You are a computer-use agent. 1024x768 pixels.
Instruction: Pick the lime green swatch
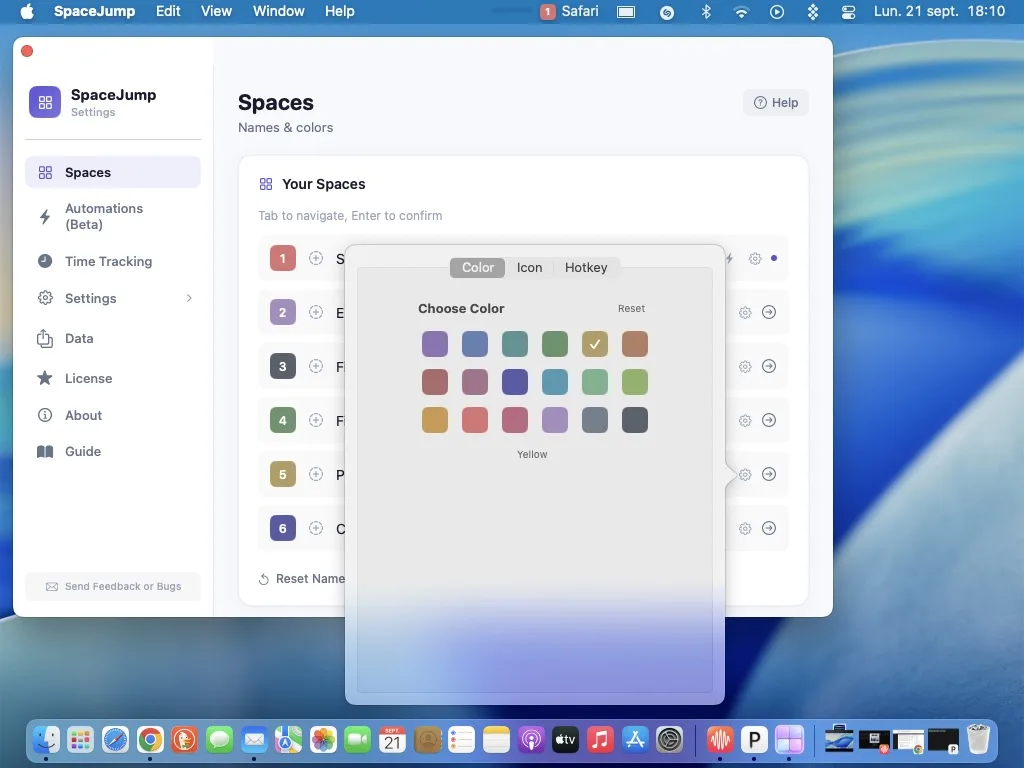(635, 381)
